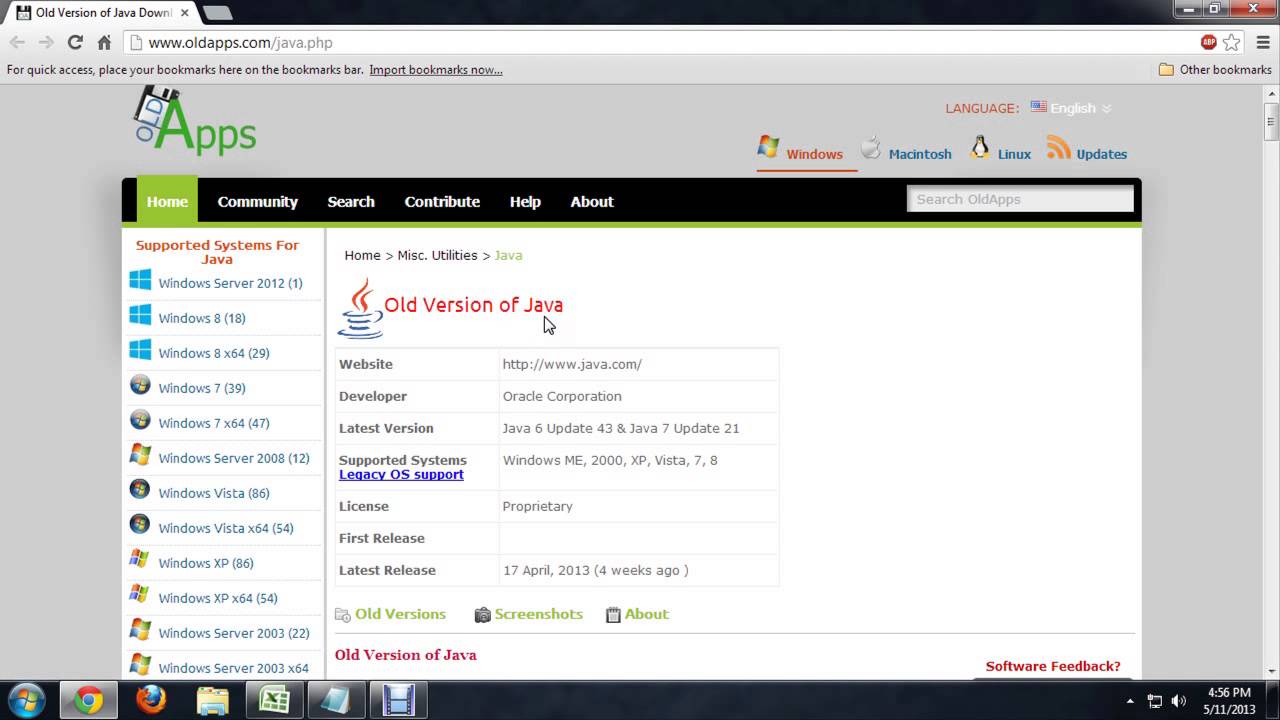Image resolution: width=1280 pixels, height=720 pixels.
Task: Open the Home navigation tab
Action: pos(167,201)
